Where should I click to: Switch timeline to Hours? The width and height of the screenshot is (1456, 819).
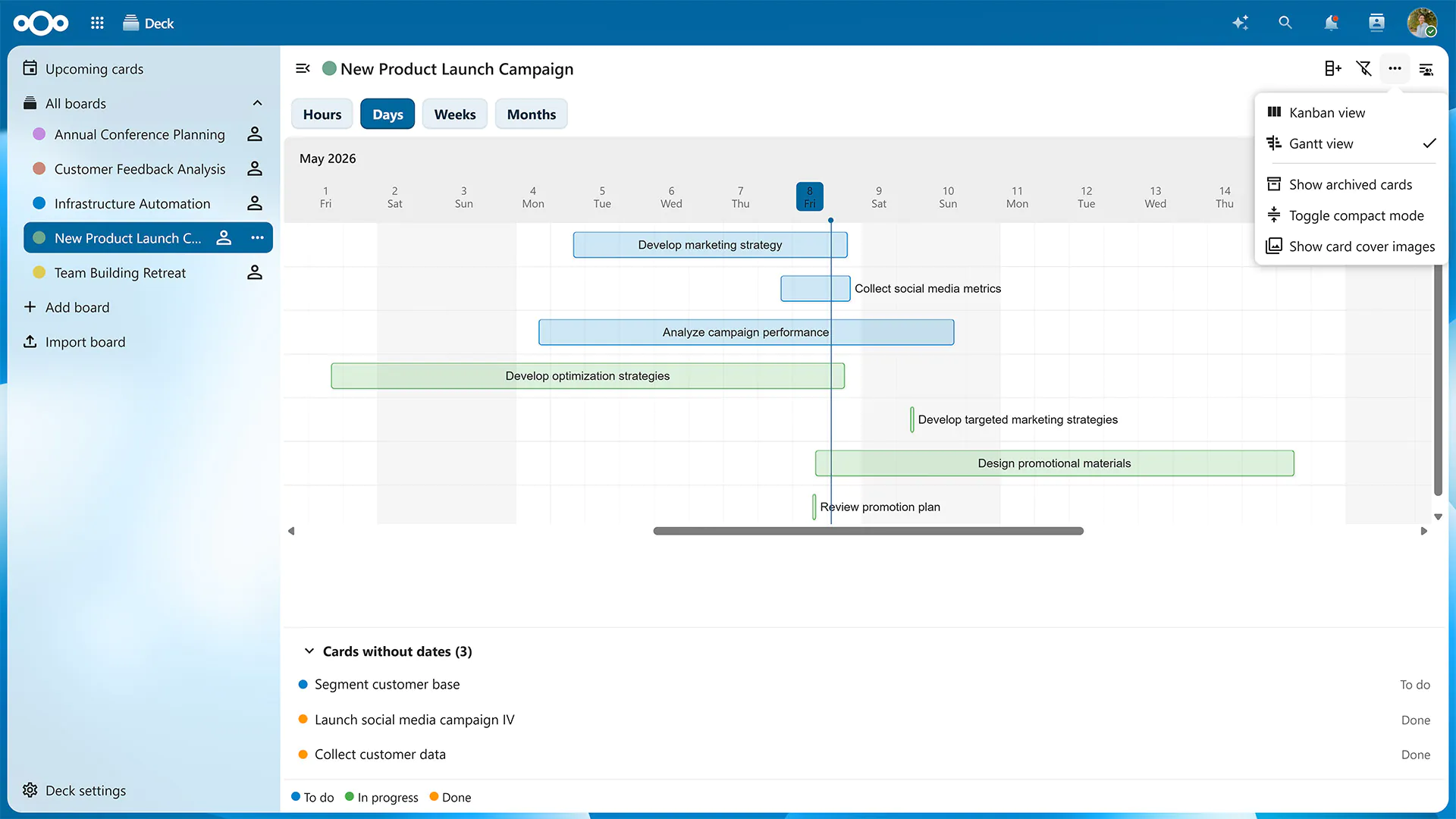click(322, 115)
